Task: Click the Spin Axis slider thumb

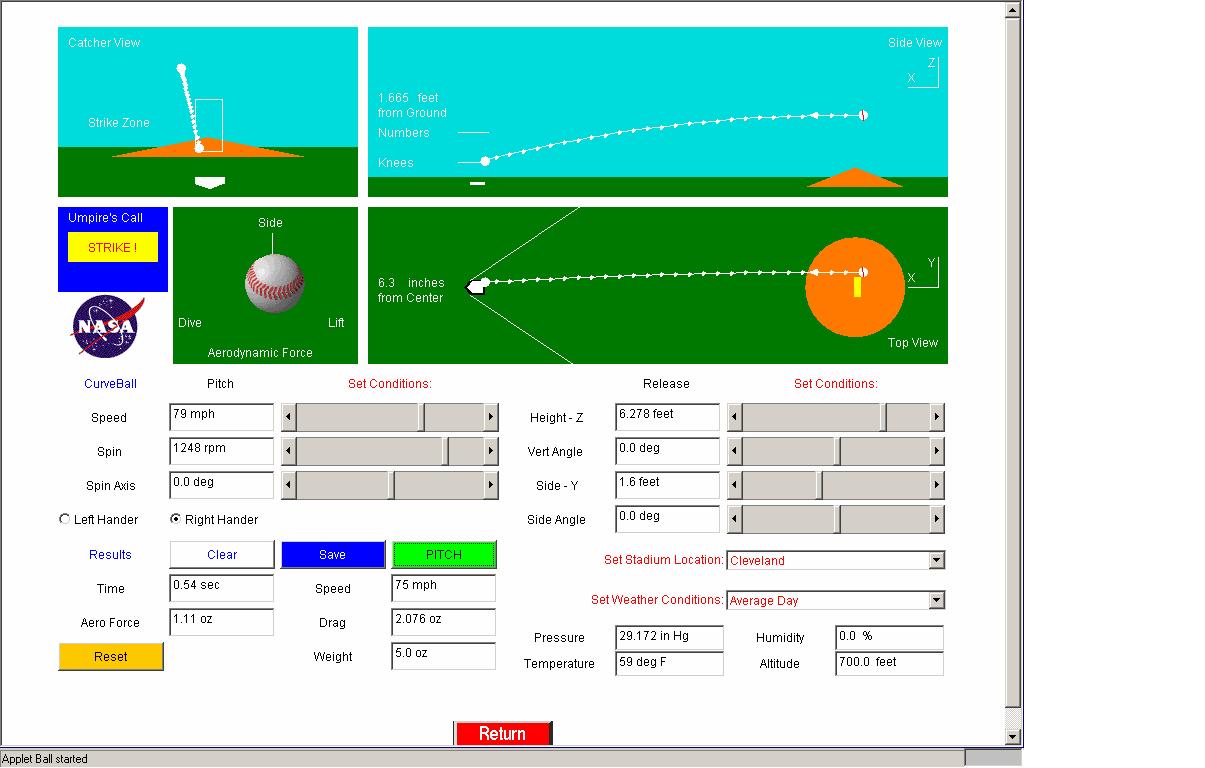Action: click(x=392, y=486)
